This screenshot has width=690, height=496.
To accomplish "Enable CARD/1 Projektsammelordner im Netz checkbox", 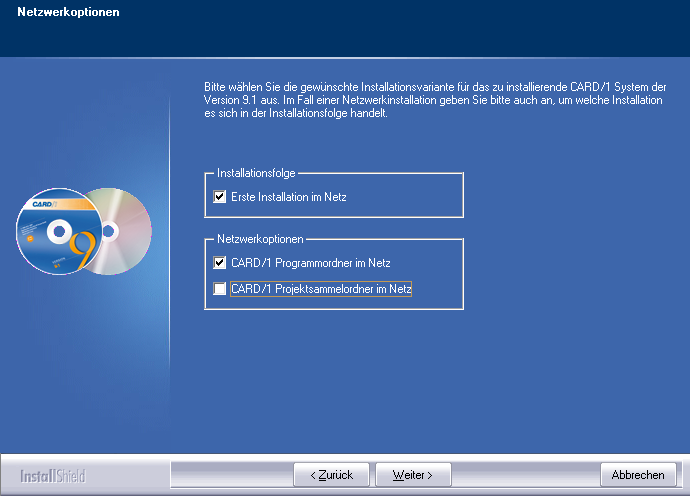I will 220,289.
